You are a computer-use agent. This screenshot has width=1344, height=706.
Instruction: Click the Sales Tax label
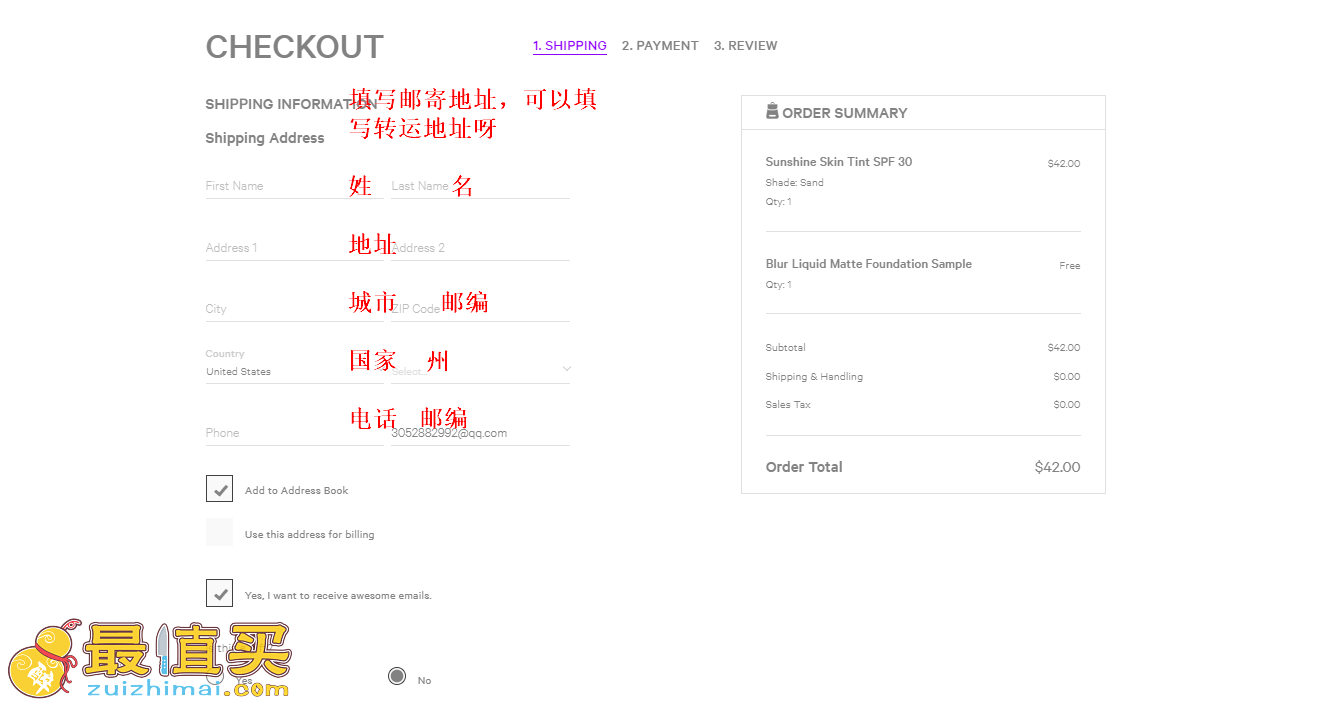pyautogui.click(x=788, y=405)
